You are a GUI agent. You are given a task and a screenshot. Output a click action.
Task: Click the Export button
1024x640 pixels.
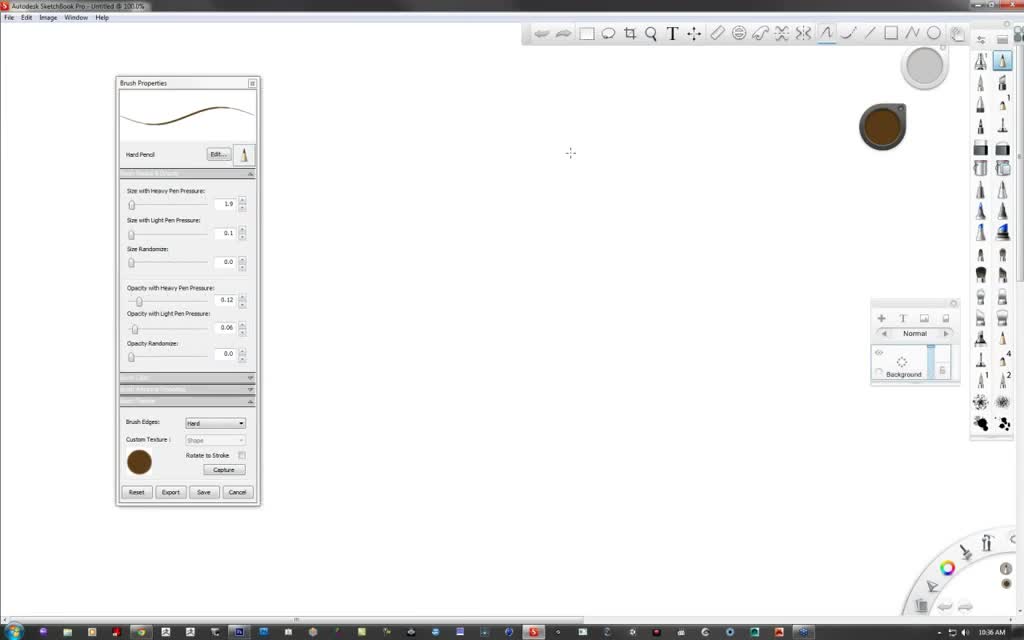click(x=170, y=492)
